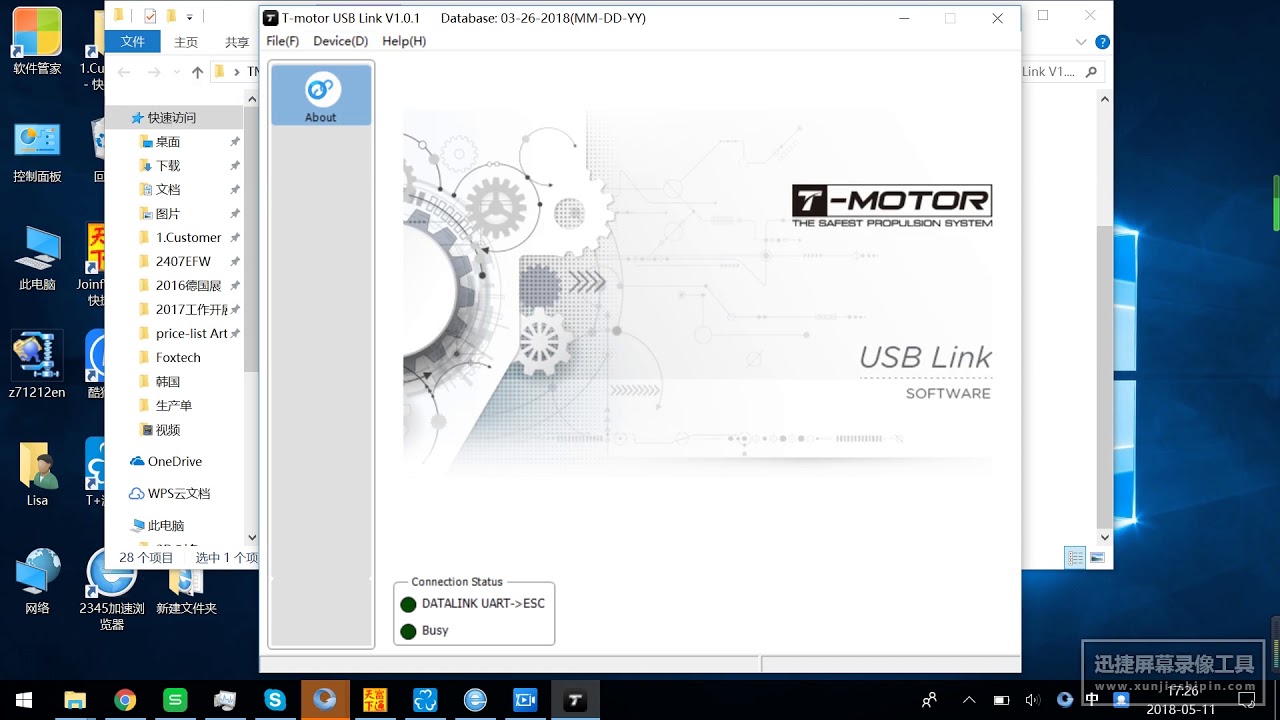Switch to the 主页 tab in Explorer
Viewport: 1280px width, 720px height.
(186, 42)
